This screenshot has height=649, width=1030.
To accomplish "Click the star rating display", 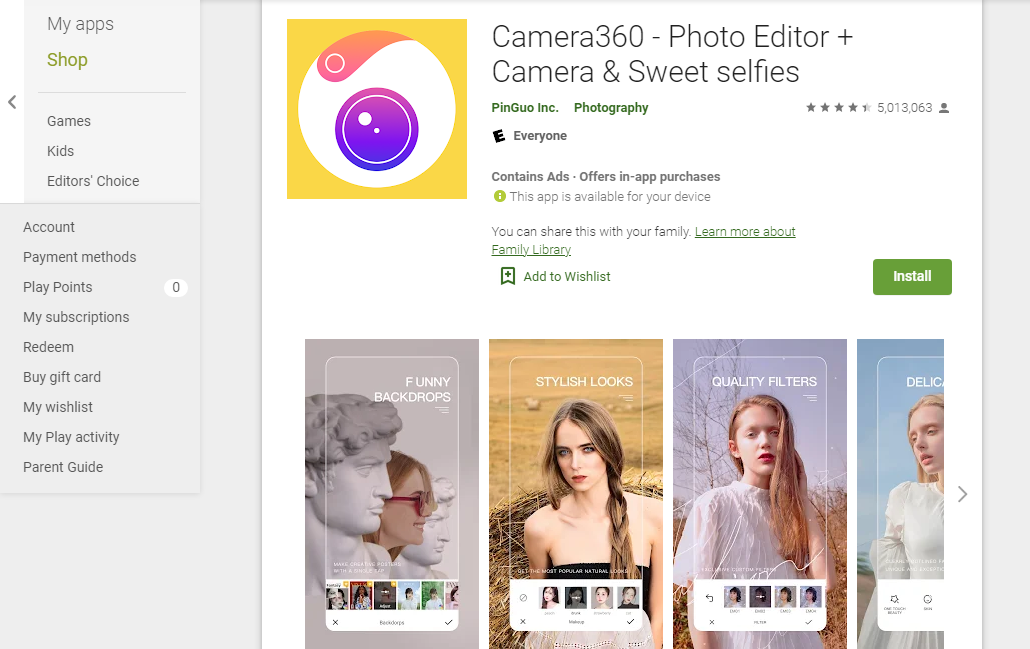I will coord(838,108).
